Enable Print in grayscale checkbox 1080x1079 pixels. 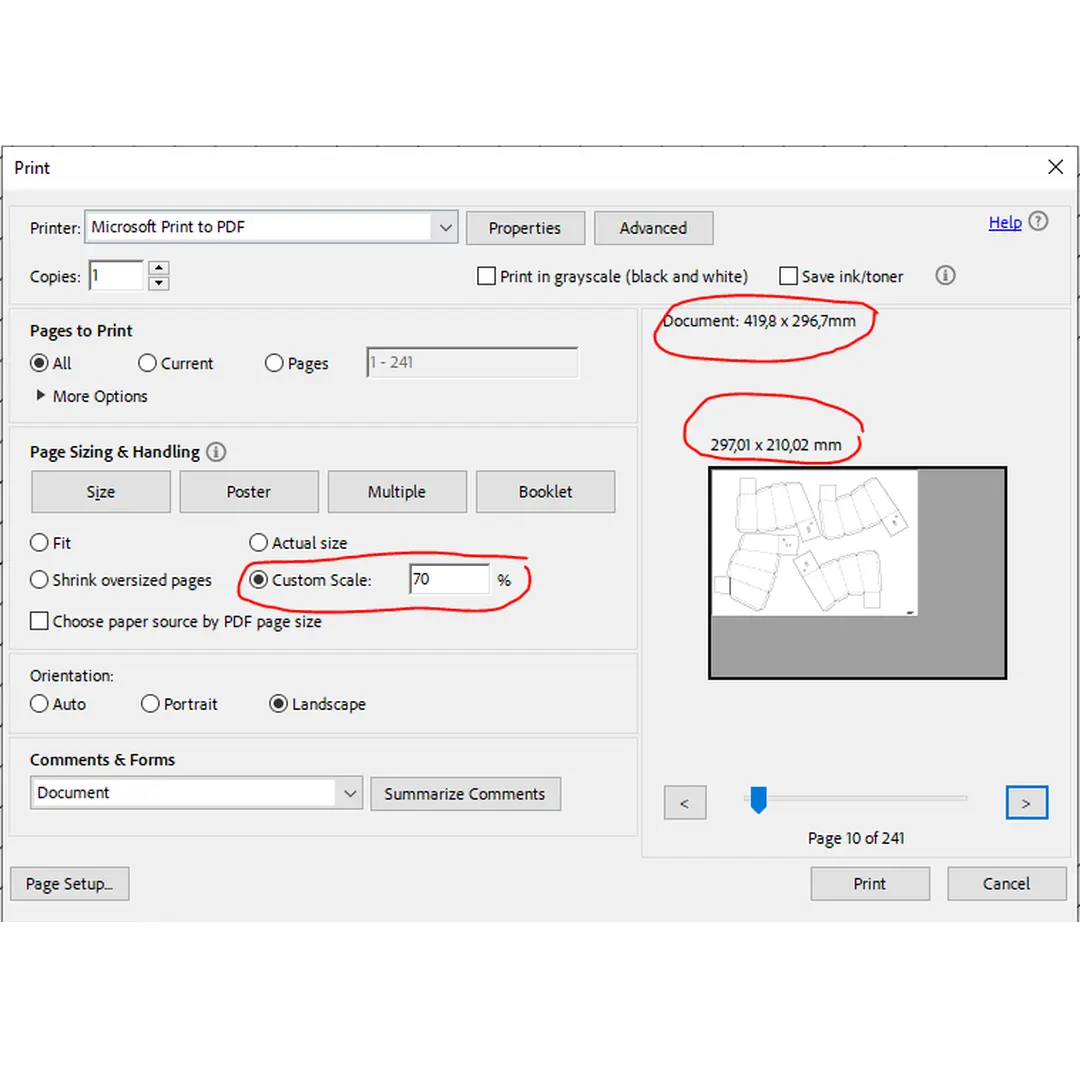(487, 276)
